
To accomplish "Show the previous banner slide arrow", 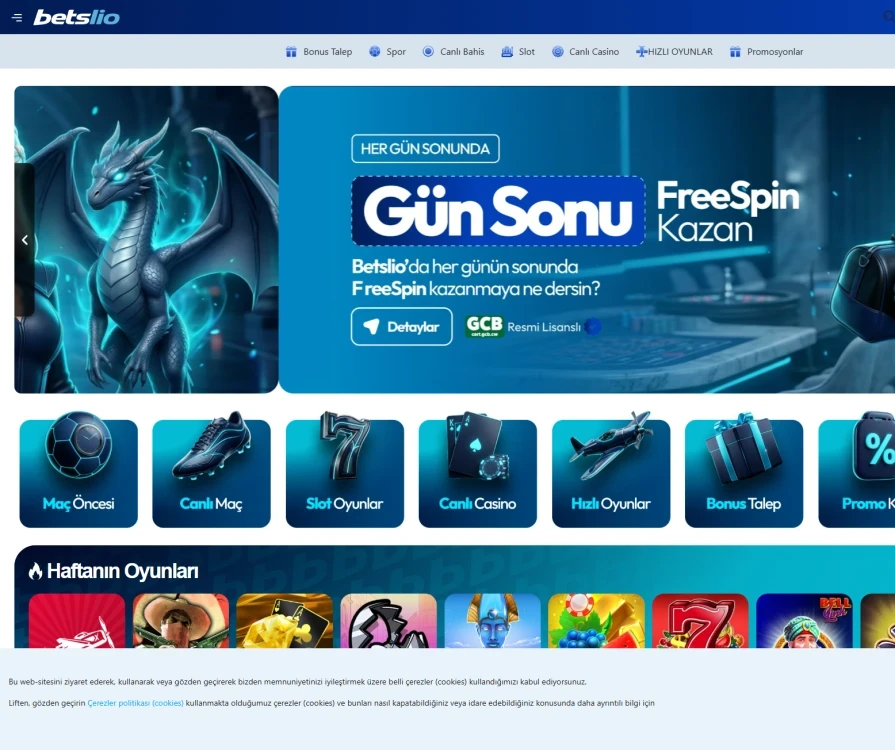I will 25,240.
